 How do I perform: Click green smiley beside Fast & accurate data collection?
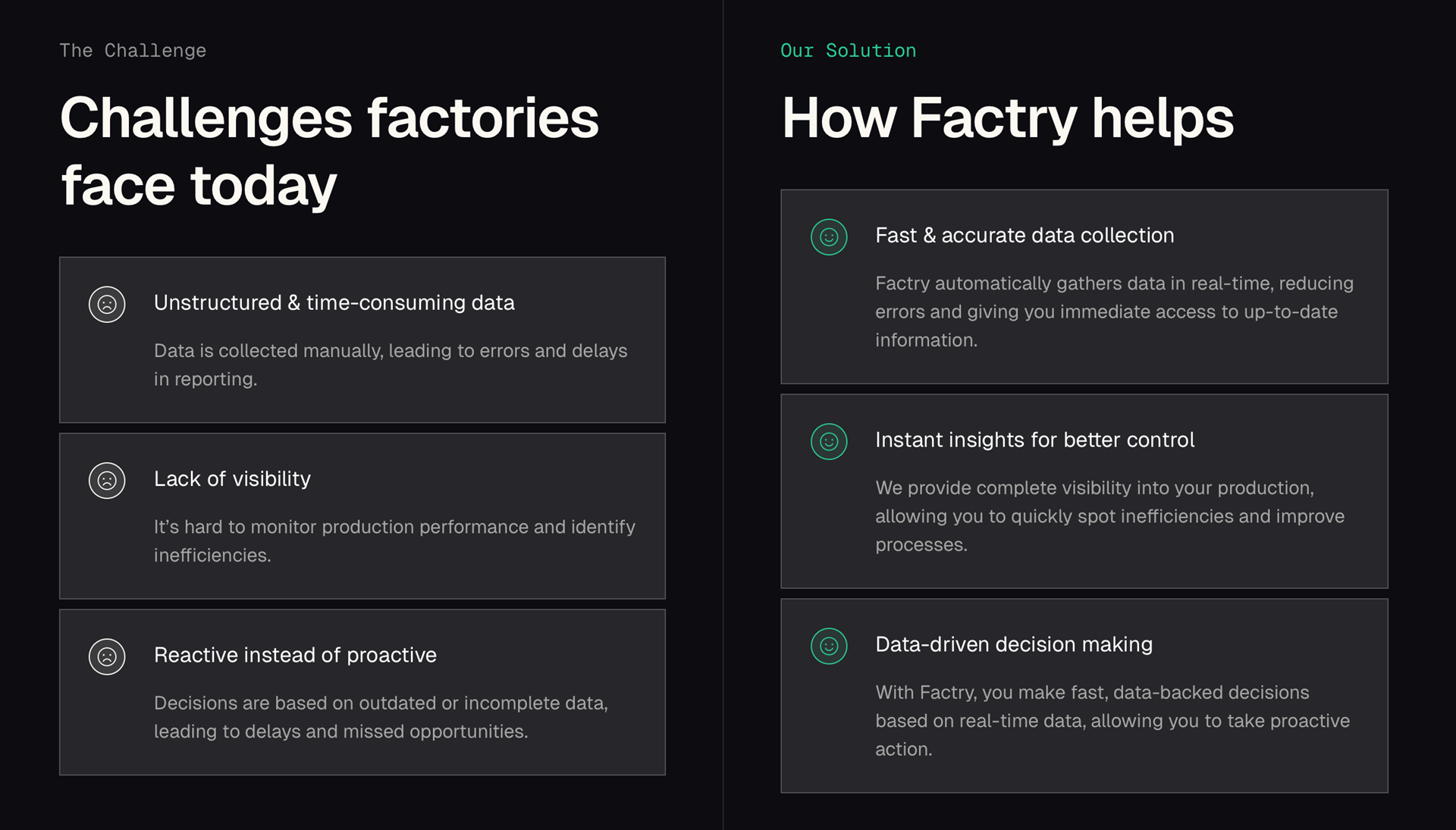pos(829,237)
